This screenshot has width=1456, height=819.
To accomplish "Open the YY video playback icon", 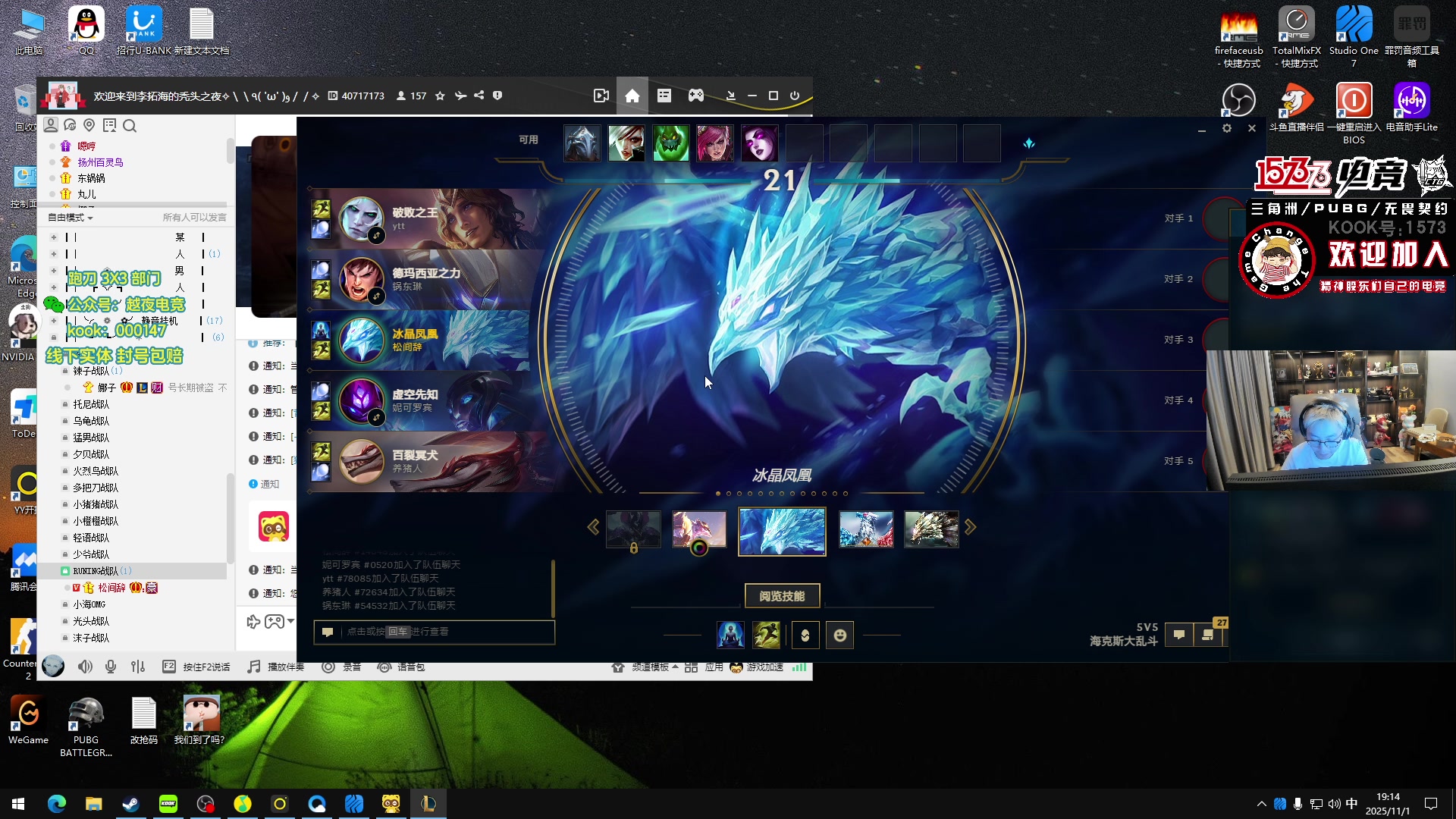I will [601, 96].
